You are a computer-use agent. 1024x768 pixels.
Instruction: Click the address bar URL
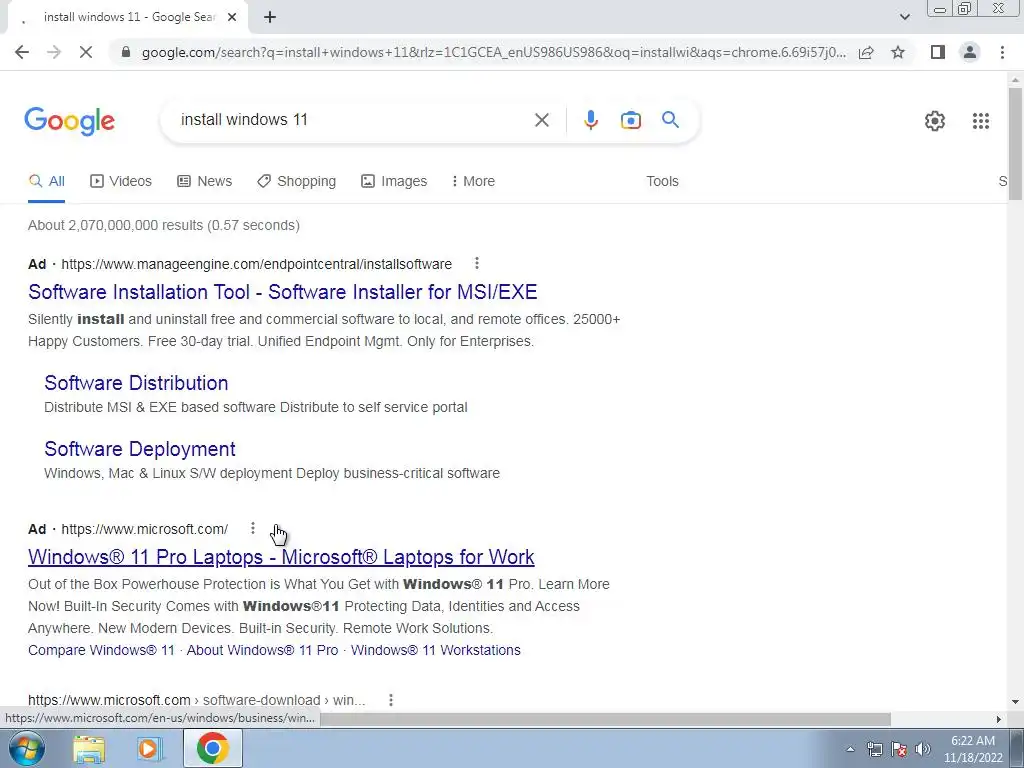click(x=494, y=52)
